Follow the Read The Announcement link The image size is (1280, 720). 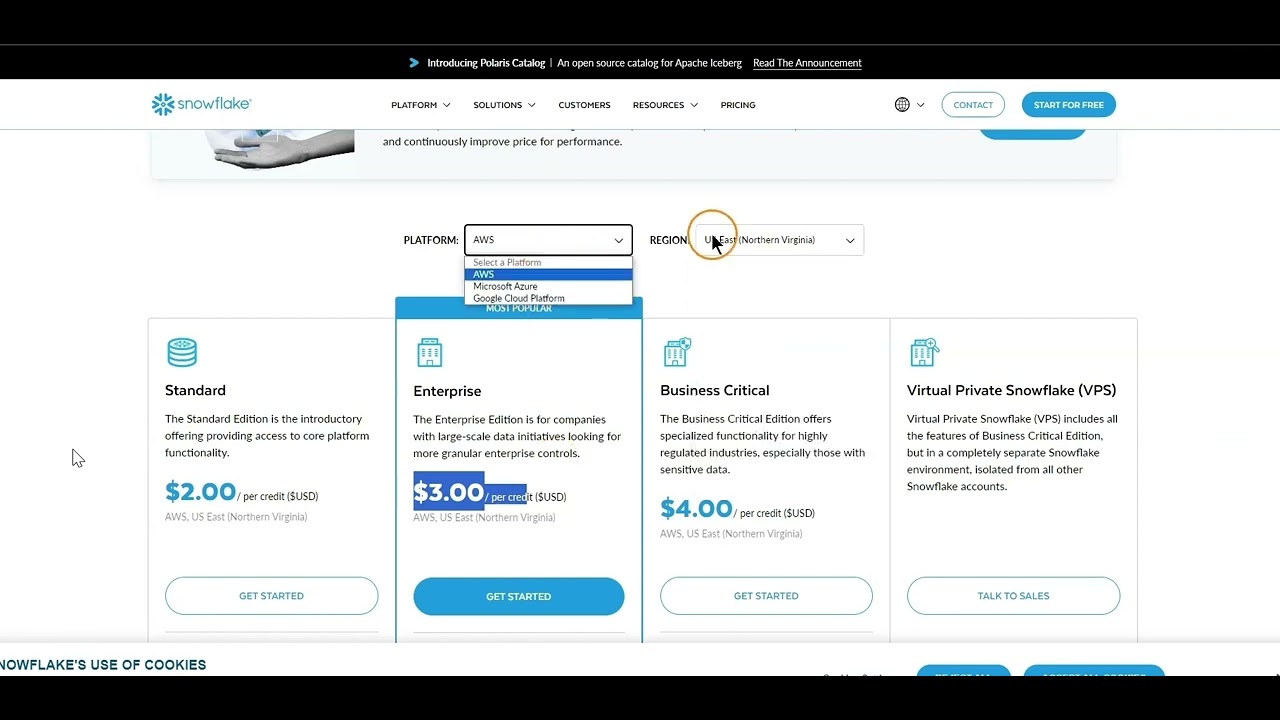(x=807, y=63)
